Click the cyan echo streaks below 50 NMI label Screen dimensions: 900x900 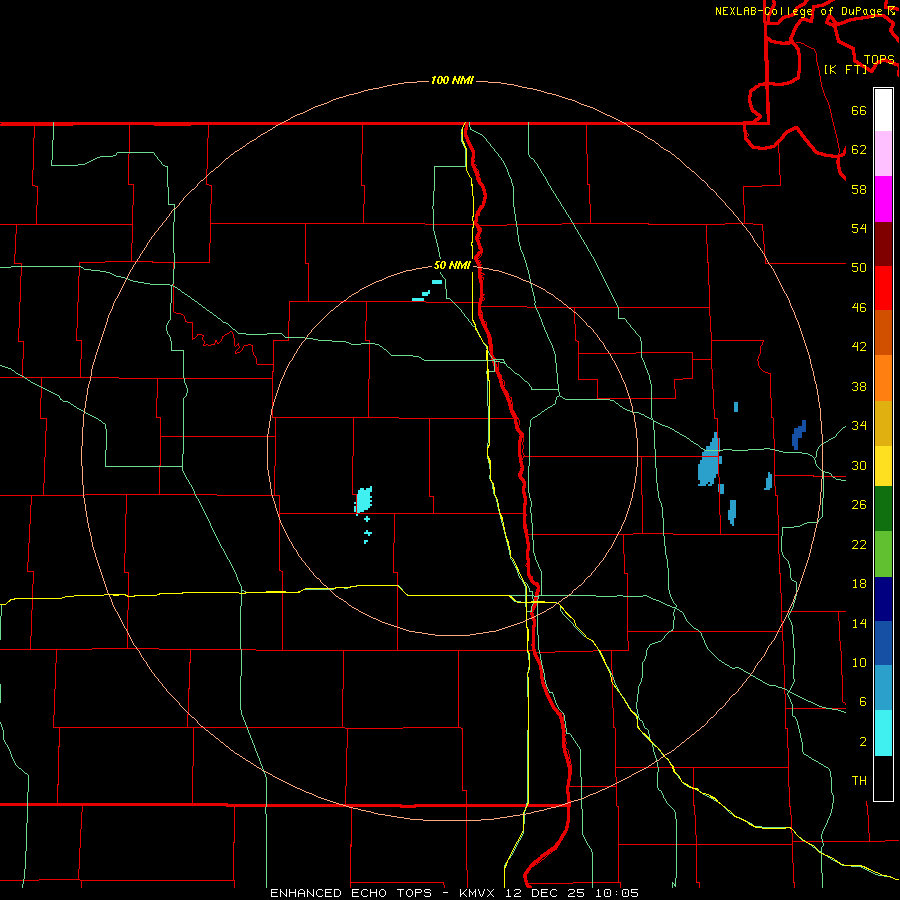tap(426, 291)
